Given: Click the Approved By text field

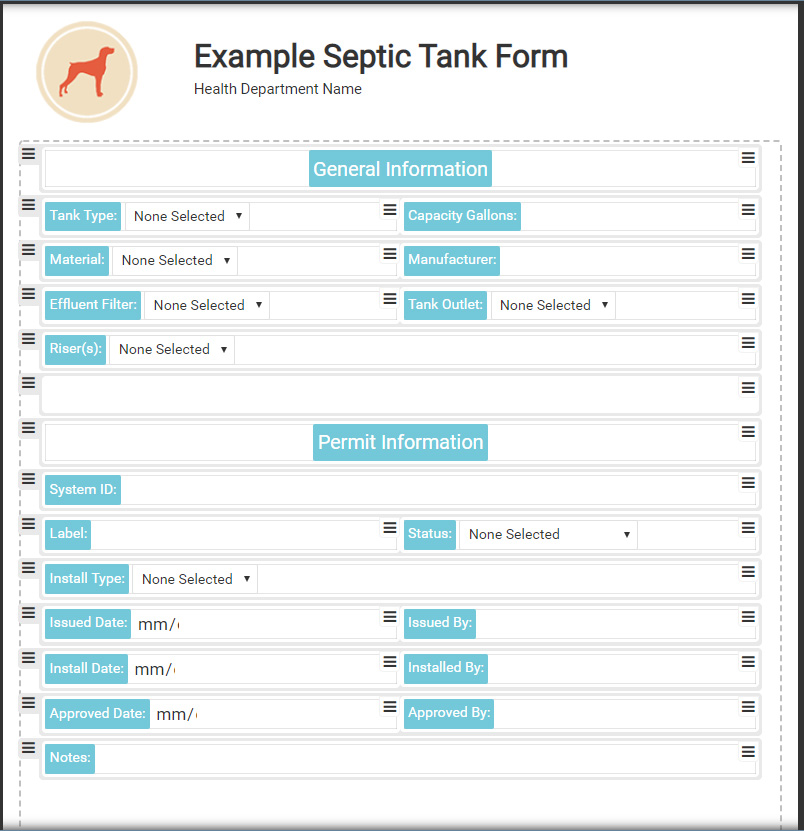Looking at the screenshot, I should point(624,713).
